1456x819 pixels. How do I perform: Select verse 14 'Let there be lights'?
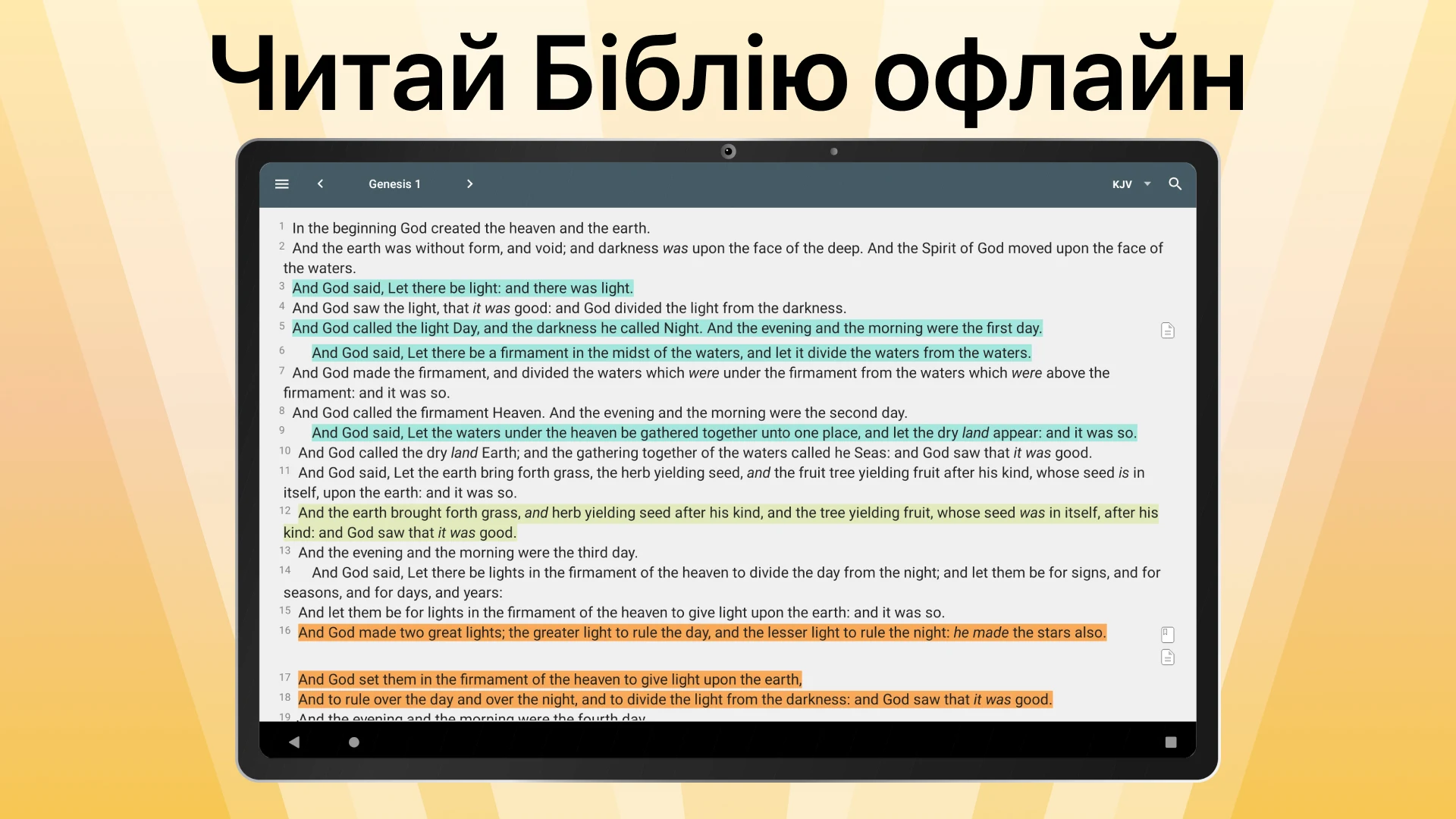[x=722, y=582]
